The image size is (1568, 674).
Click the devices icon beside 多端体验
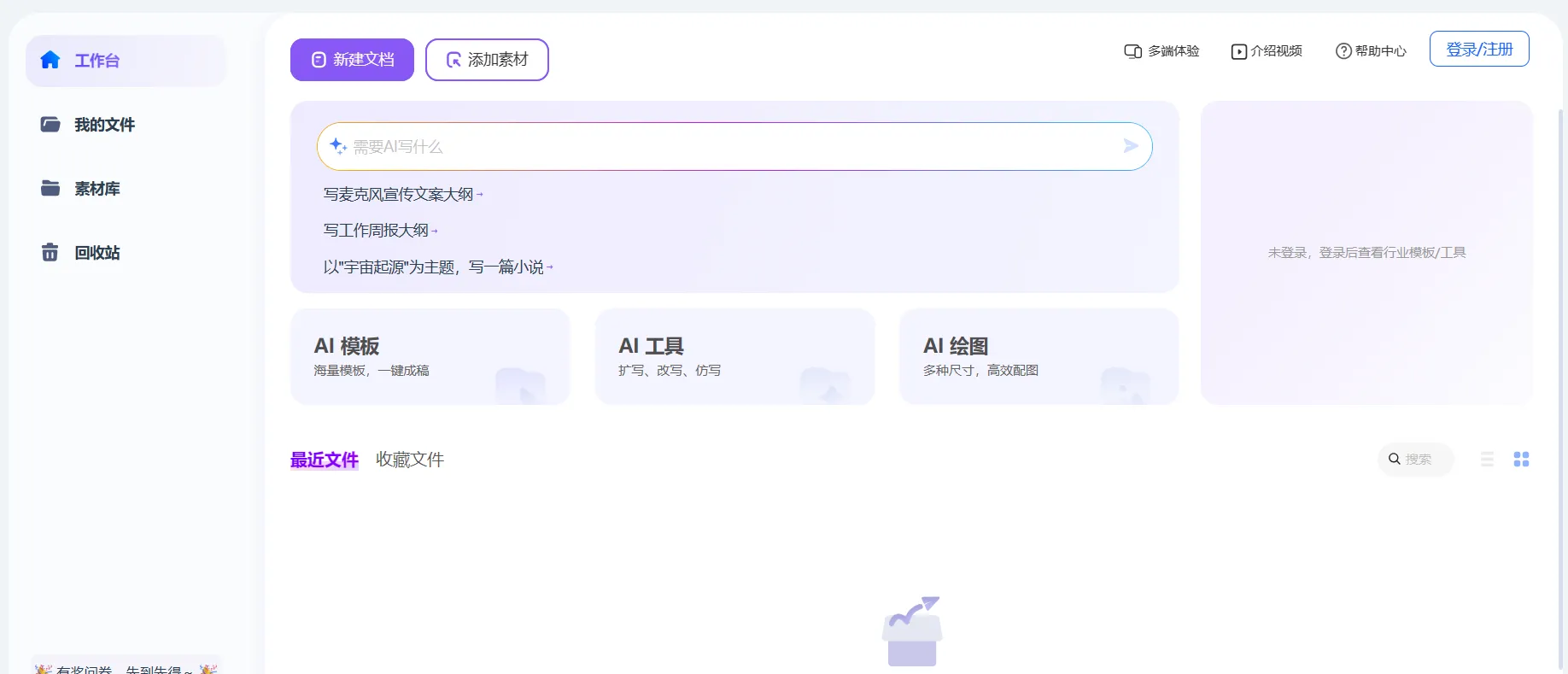(1133, 51)
